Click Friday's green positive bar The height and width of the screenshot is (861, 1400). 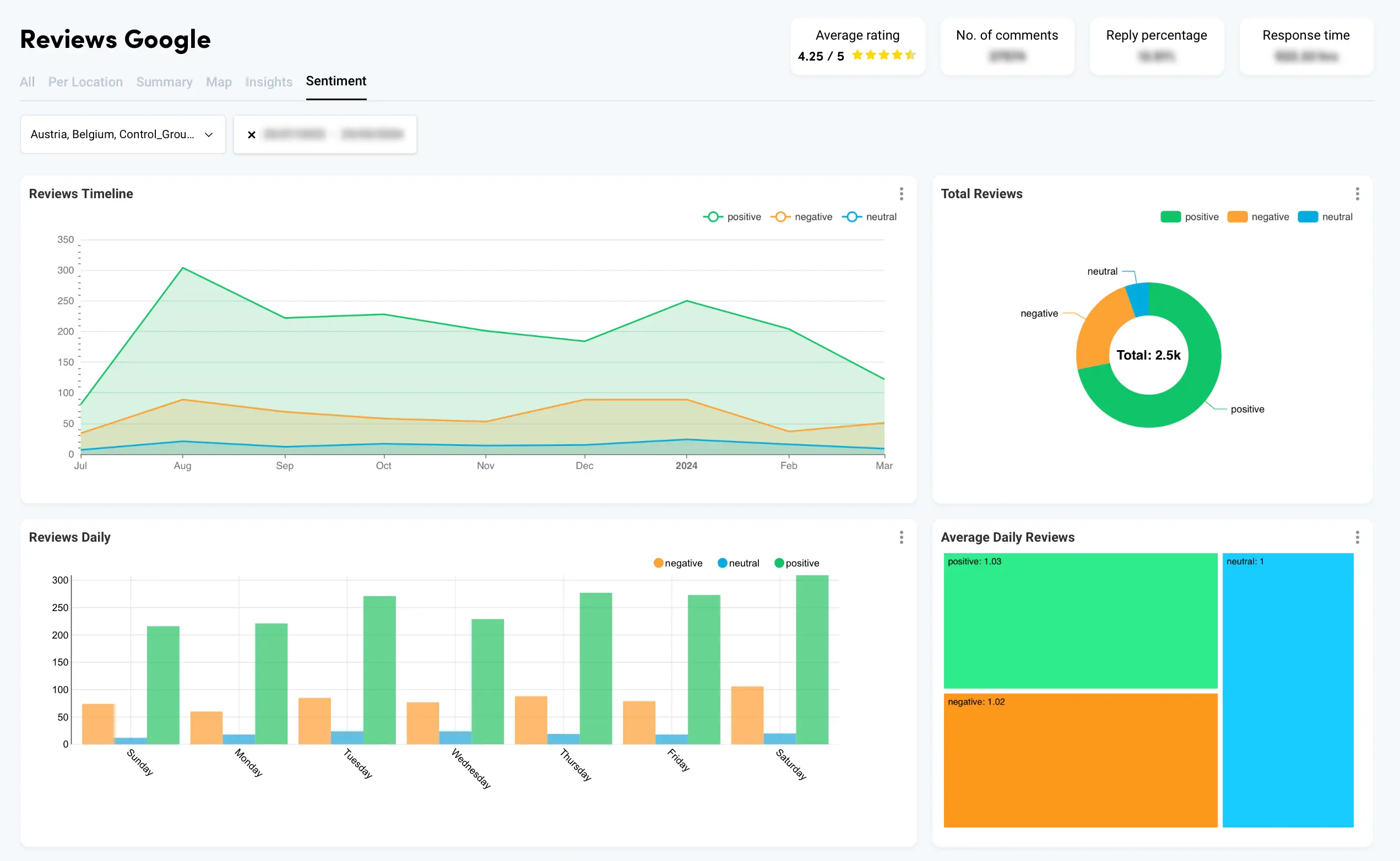click(x=704, y=669)
